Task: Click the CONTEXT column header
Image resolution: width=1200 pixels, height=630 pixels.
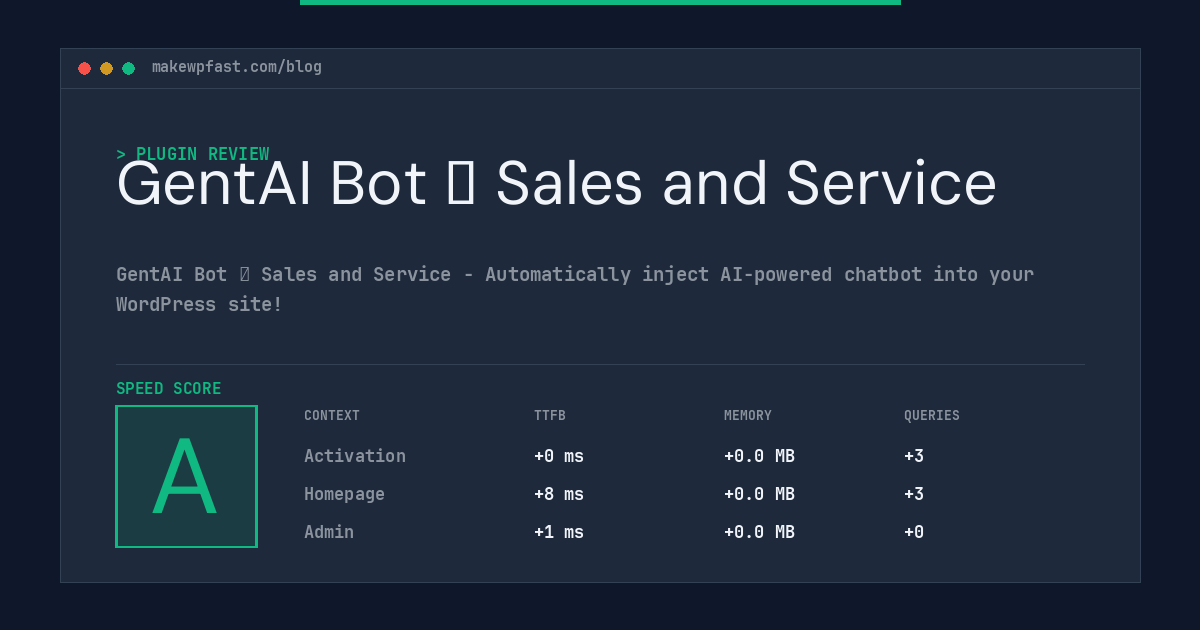Action: coord(332,416)
